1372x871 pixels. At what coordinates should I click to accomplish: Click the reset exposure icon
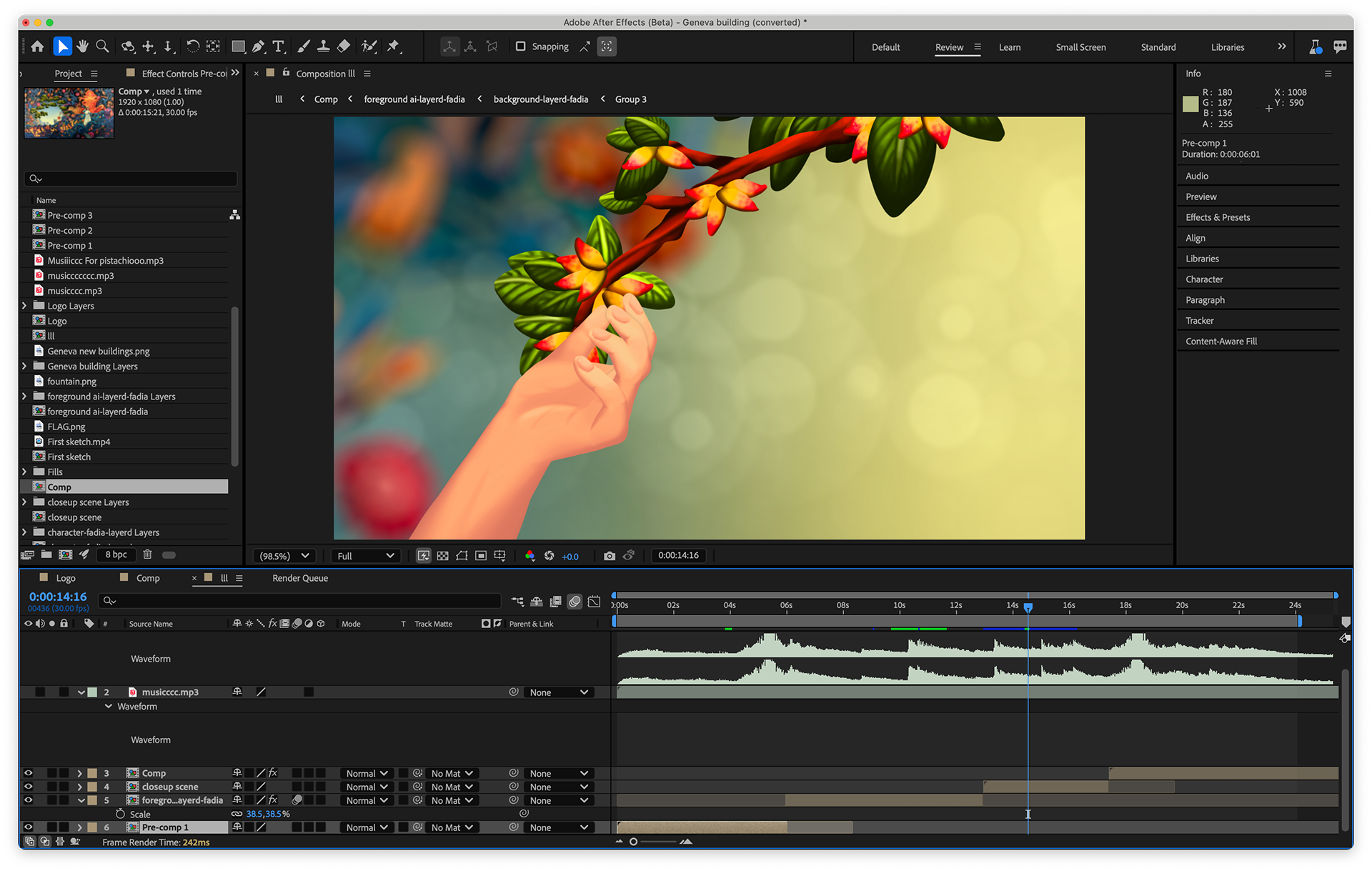click(550, 556)
